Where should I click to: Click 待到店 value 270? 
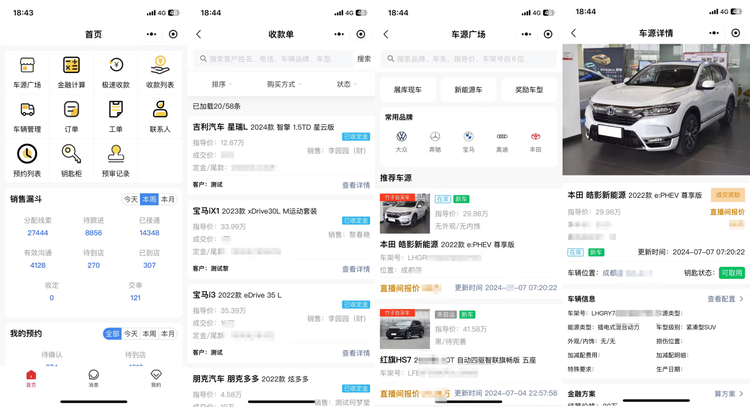[93, 265]
